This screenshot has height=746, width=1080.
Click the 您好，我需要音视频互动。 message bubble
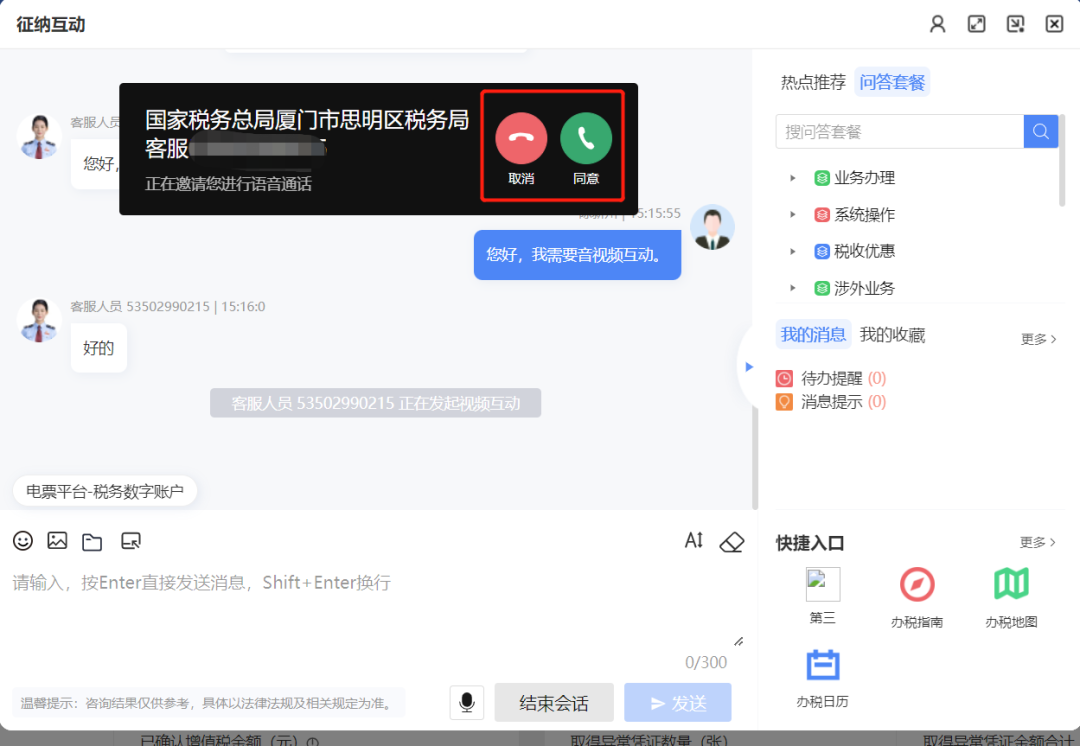click(577, 255)
